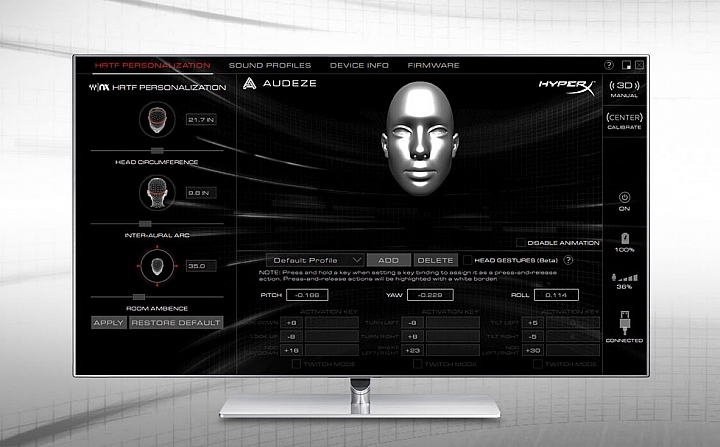
Task: Open the Head Gestures help question mark
Action: coord(568,260)
